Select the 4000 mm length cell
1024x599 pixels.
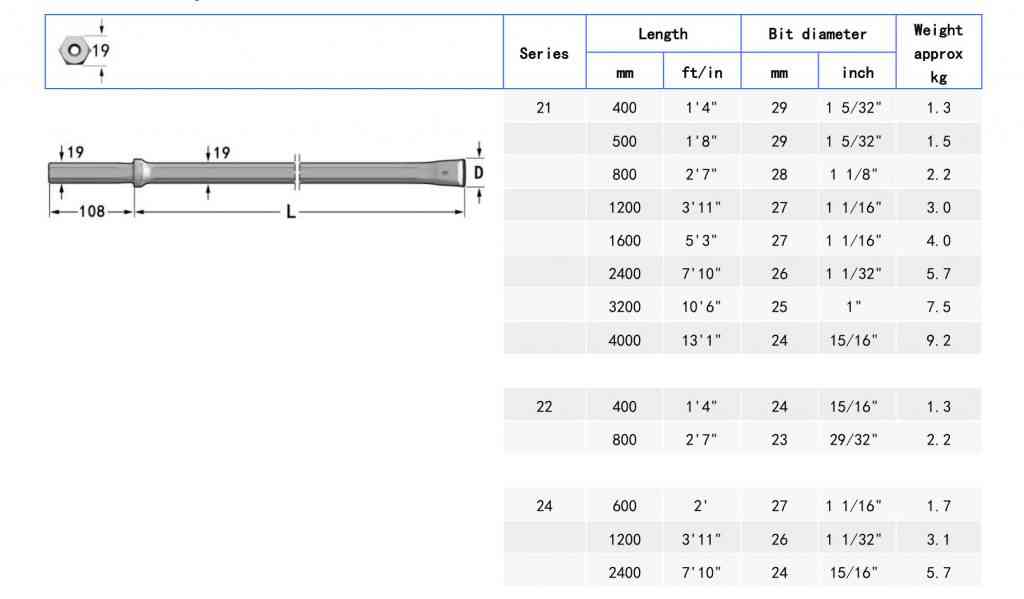[x=624, y=340]
